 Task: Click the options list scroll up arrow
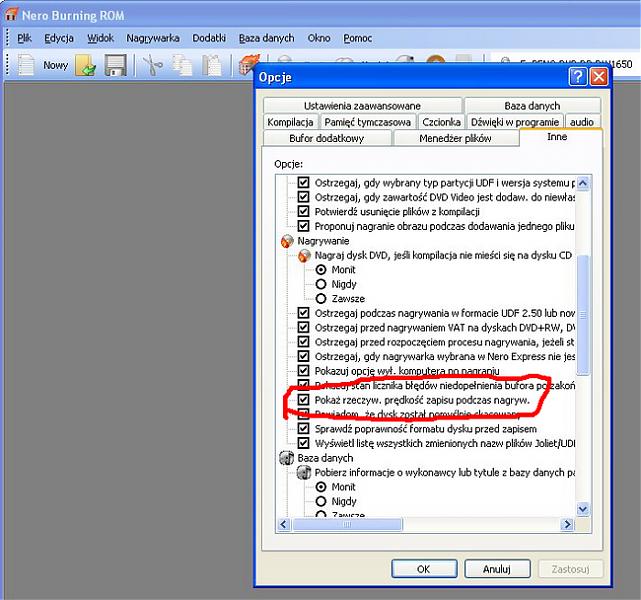583,183
